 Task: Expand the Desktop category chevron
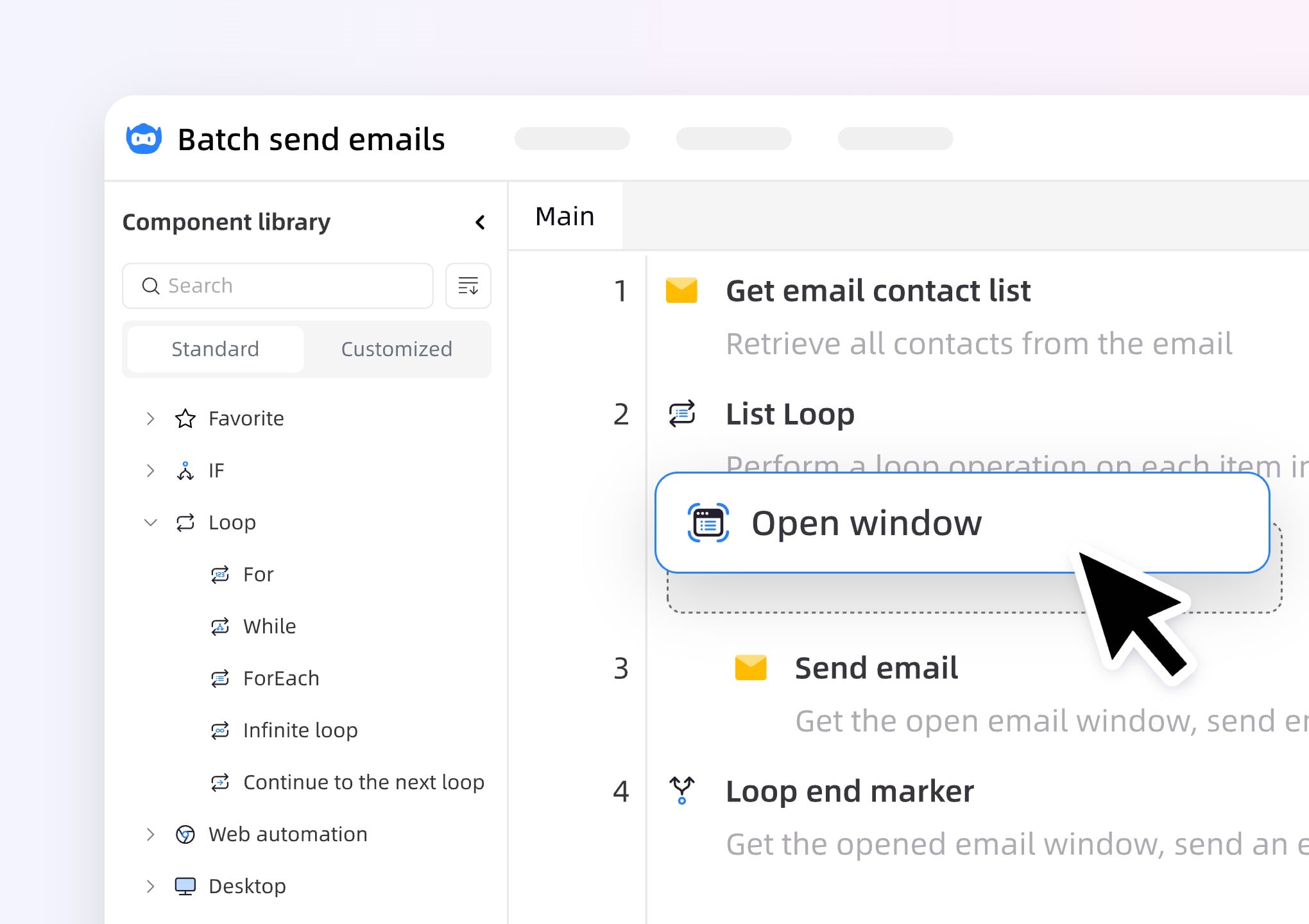coord(150,886)
